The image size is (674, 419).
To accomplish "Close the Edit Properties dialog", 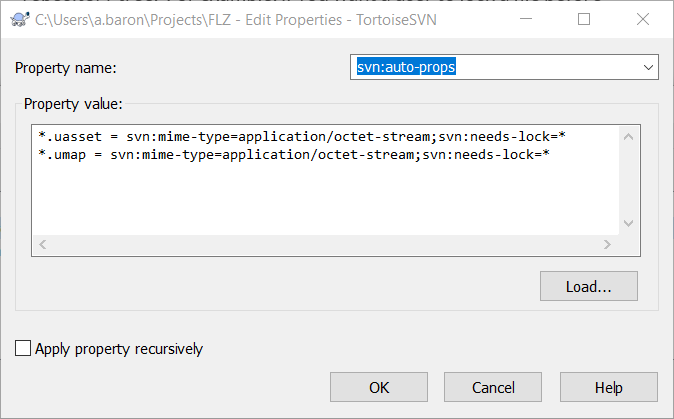I will coord(643,19).
